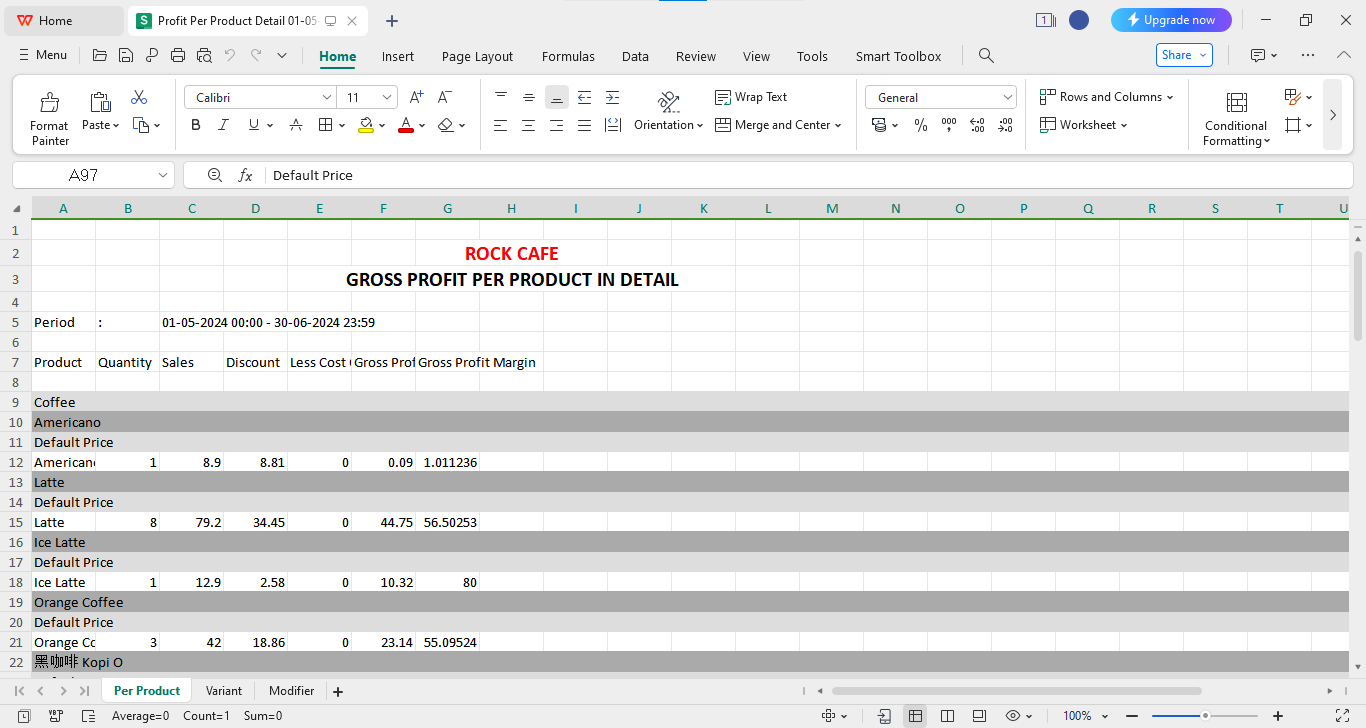Toggle Bold formatting

tap(196, 125)
